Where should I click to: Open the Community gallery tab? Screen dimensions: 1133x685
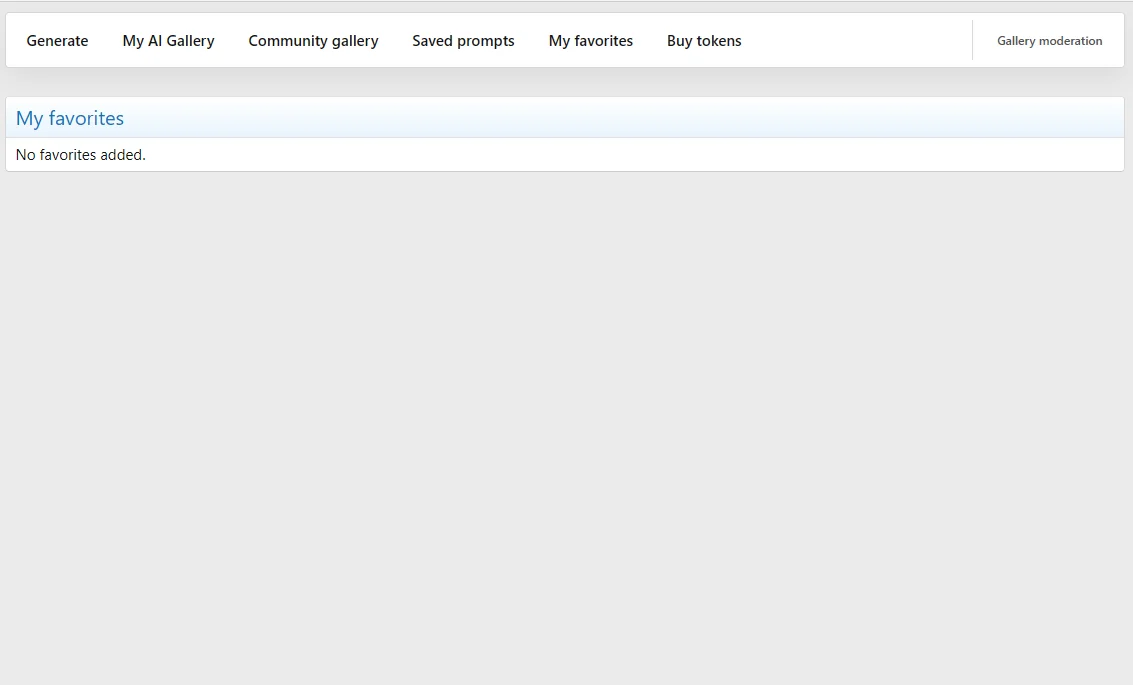point(313,41)
